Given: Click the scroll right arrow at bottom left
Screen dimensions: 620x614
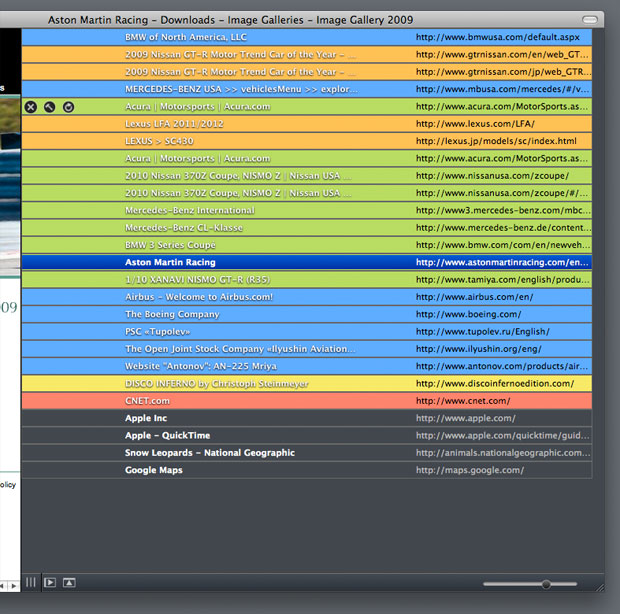Looking at the screenshot, I should tap(14, 584).
